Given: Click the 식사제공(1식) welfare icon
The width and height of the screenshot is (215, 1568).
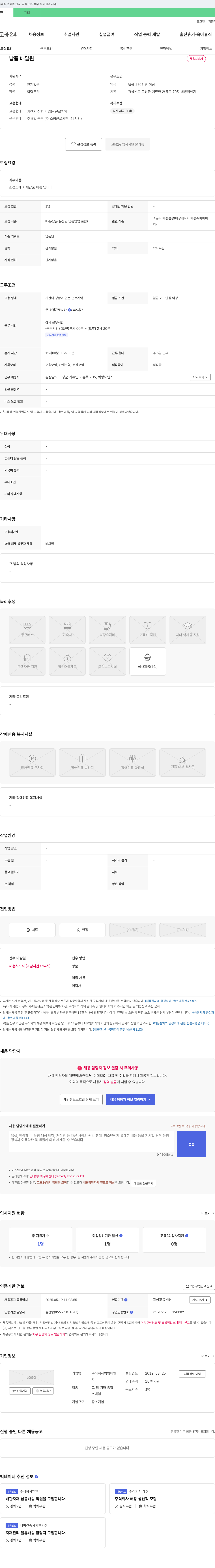Looking at the screenshot, I should [x=147, y=661].
